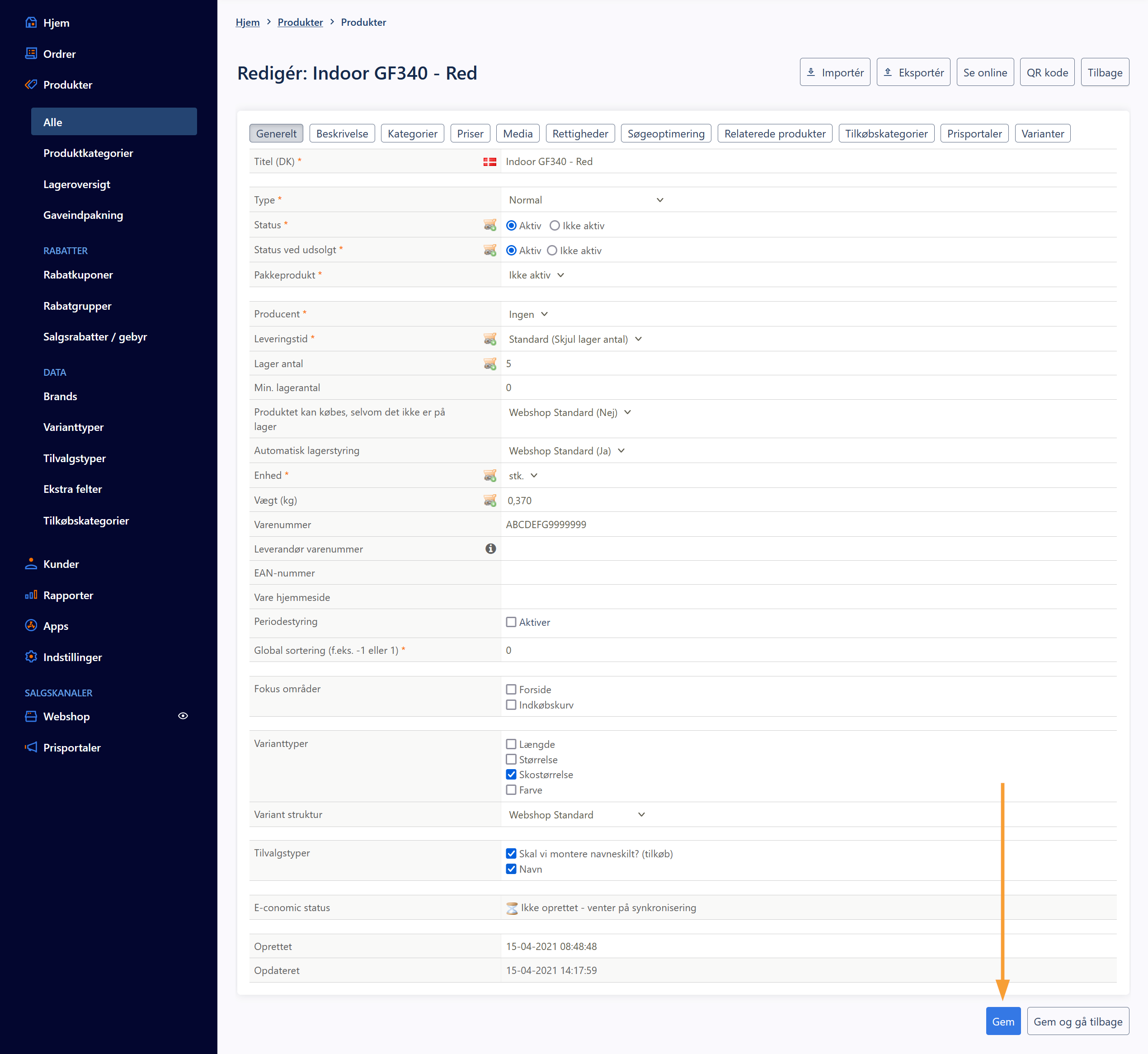The image size is (1148, 1054).
Task: Open the Type dropdown showing Normal
Action: tap(586, 200)
